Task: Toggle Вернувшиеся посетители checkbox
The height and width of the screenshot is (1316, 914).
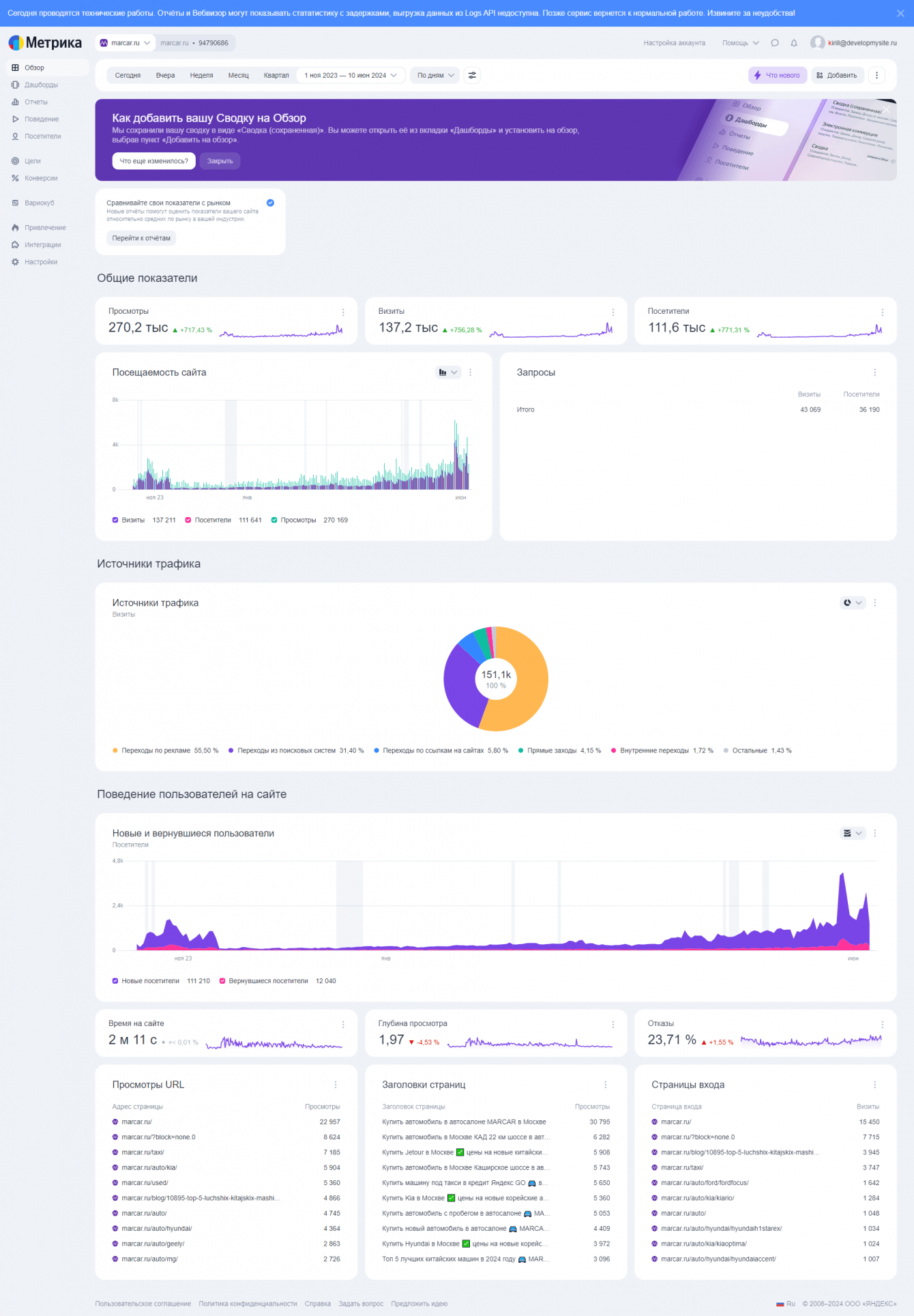Action: (x=222, y=981)
